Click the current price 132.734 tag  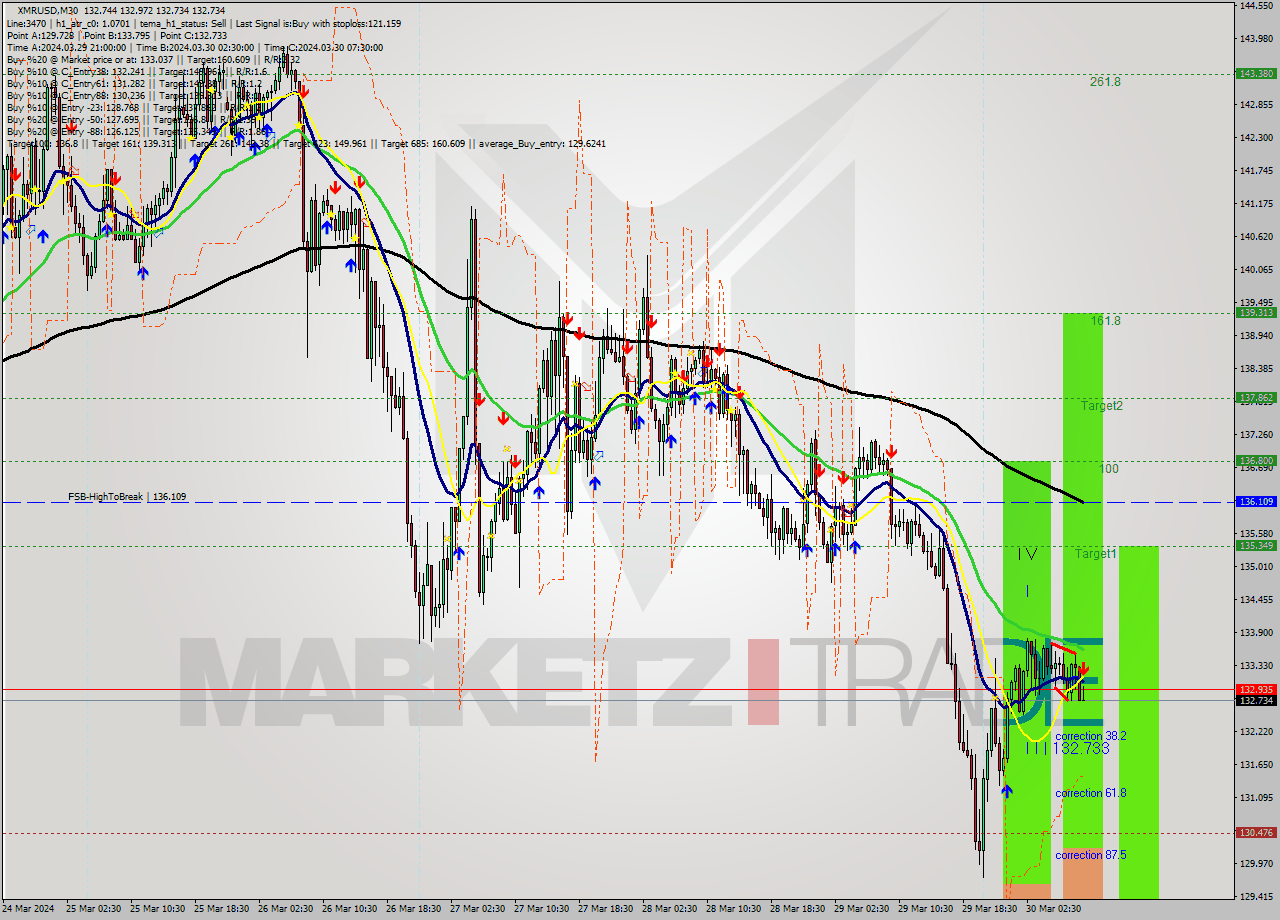pos(1256,701)
